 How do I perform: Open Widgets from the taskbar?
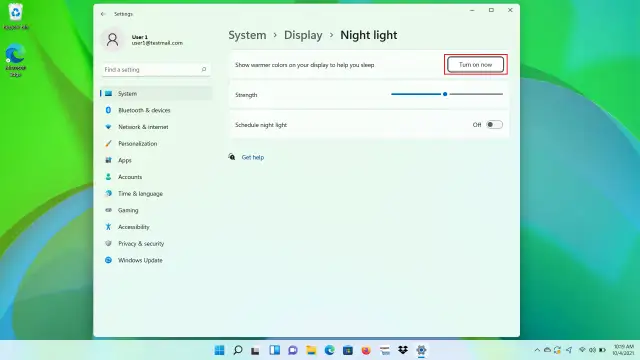(x=274, y=350)
